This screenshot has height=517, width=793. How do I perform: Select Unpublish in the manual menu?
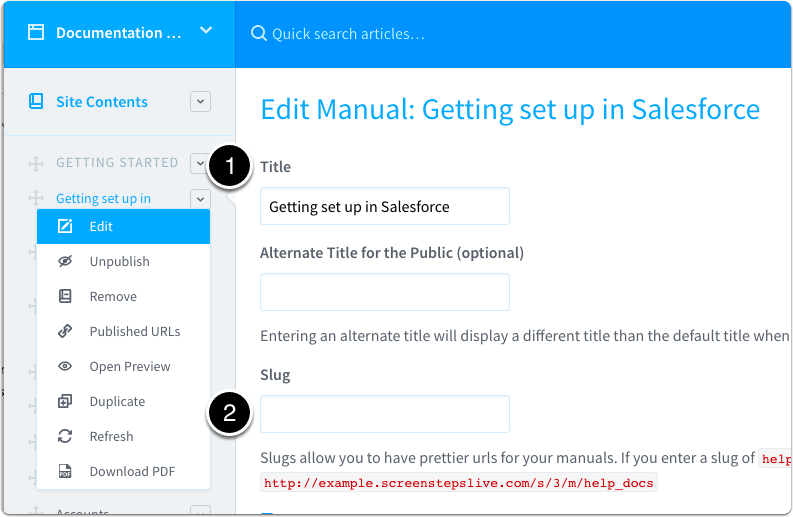coord(123,262)
